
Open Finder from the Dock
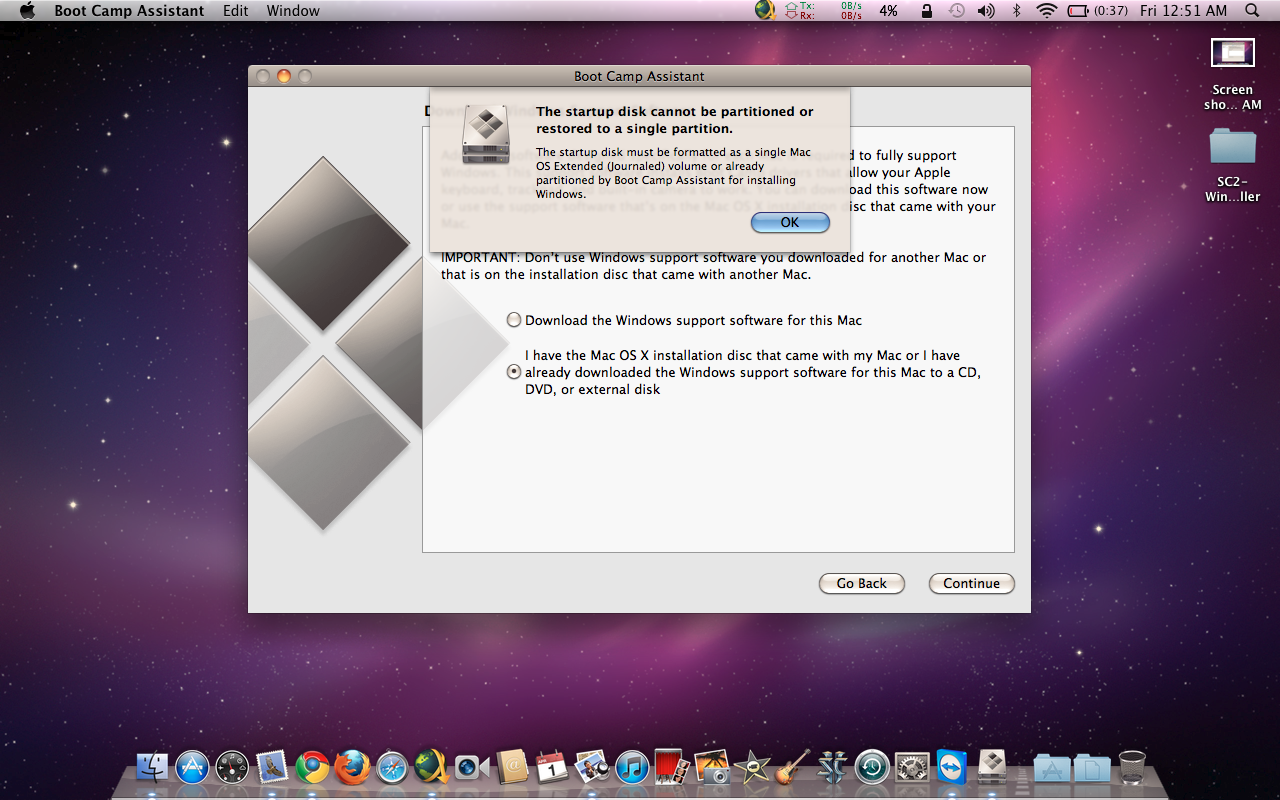point(152,767)
